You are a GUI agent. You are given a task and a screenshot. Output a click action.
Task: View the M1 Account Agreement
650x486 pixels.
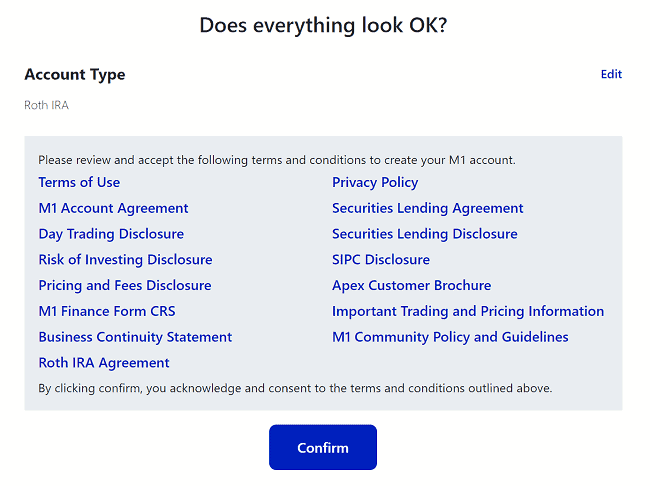click(113, 208)
